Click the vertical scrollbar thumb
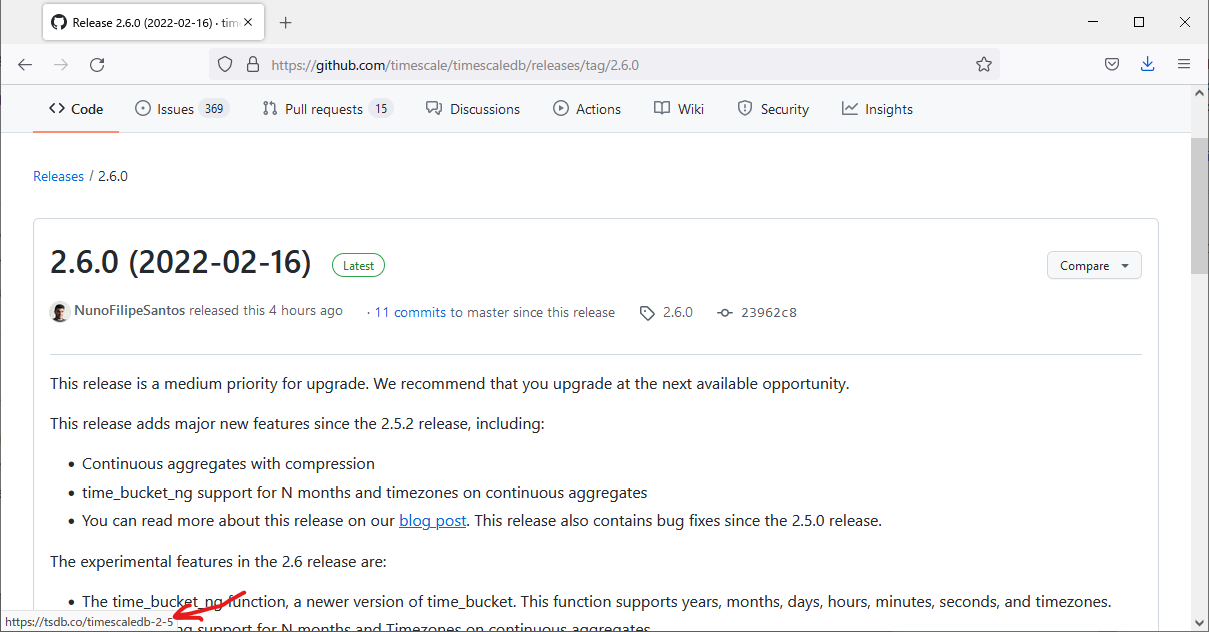The height and width of the screenshot is (632, 1209). pos(1199,205)
